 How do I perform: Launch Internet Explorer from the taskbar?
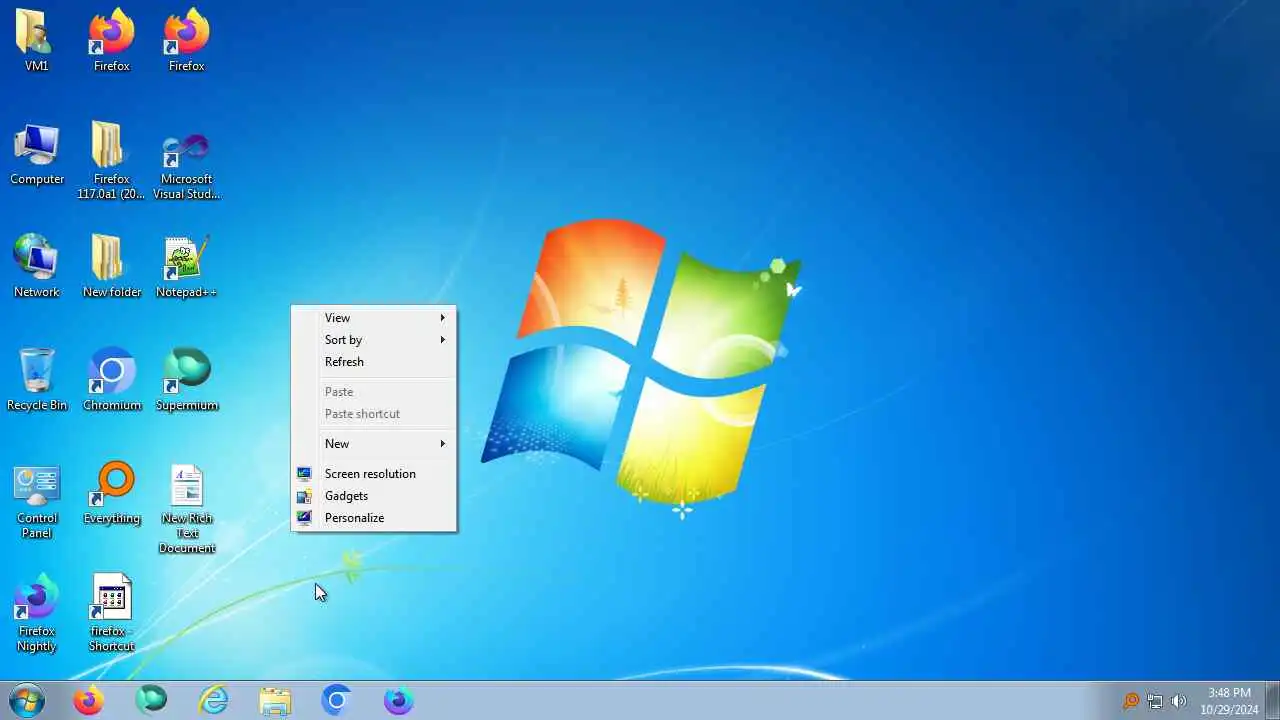(213, 700)
